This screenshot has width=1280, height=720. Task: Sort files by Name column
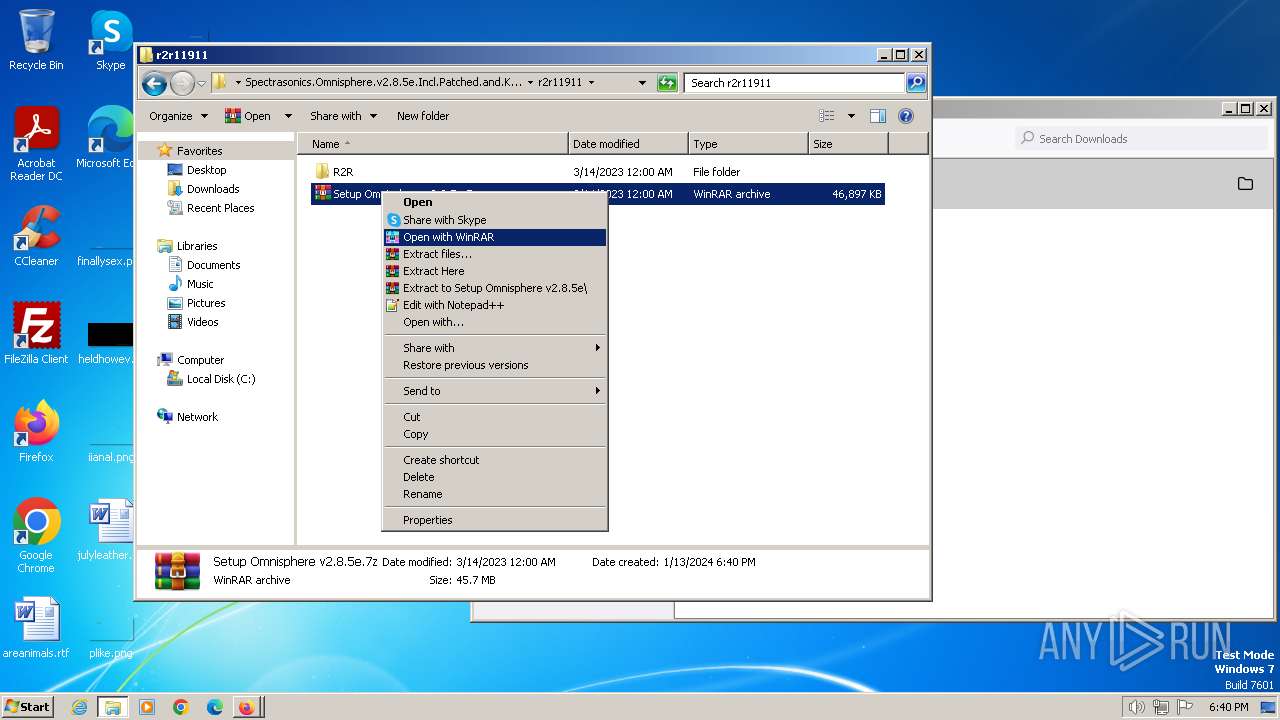tap(433, 144)
